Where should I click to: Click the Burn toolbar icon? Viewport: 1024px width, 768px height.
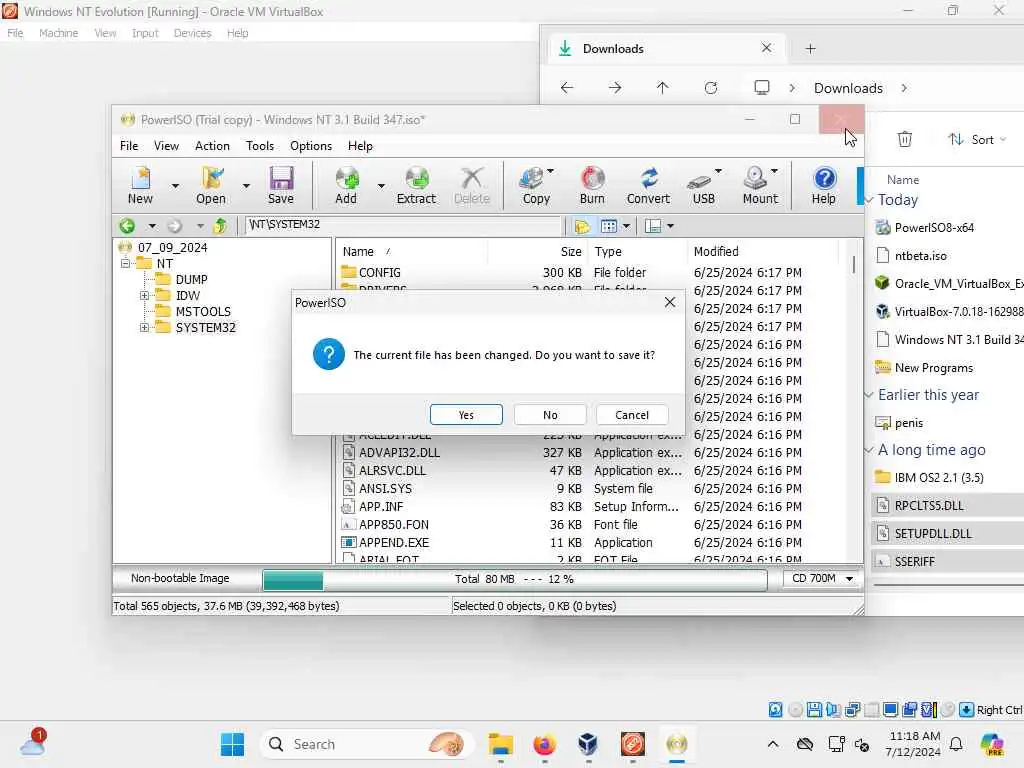tap(592, 185)
